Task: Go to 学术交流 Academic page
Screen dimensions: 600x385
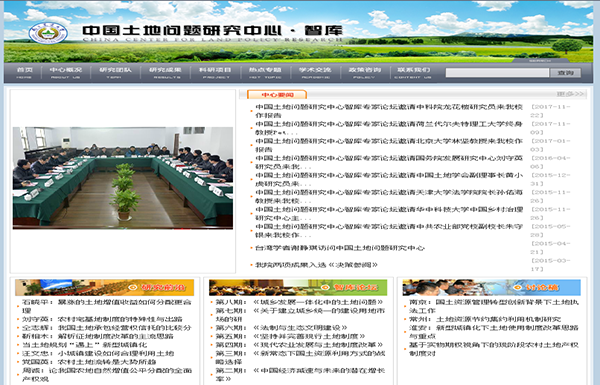Action: [315, 73]
